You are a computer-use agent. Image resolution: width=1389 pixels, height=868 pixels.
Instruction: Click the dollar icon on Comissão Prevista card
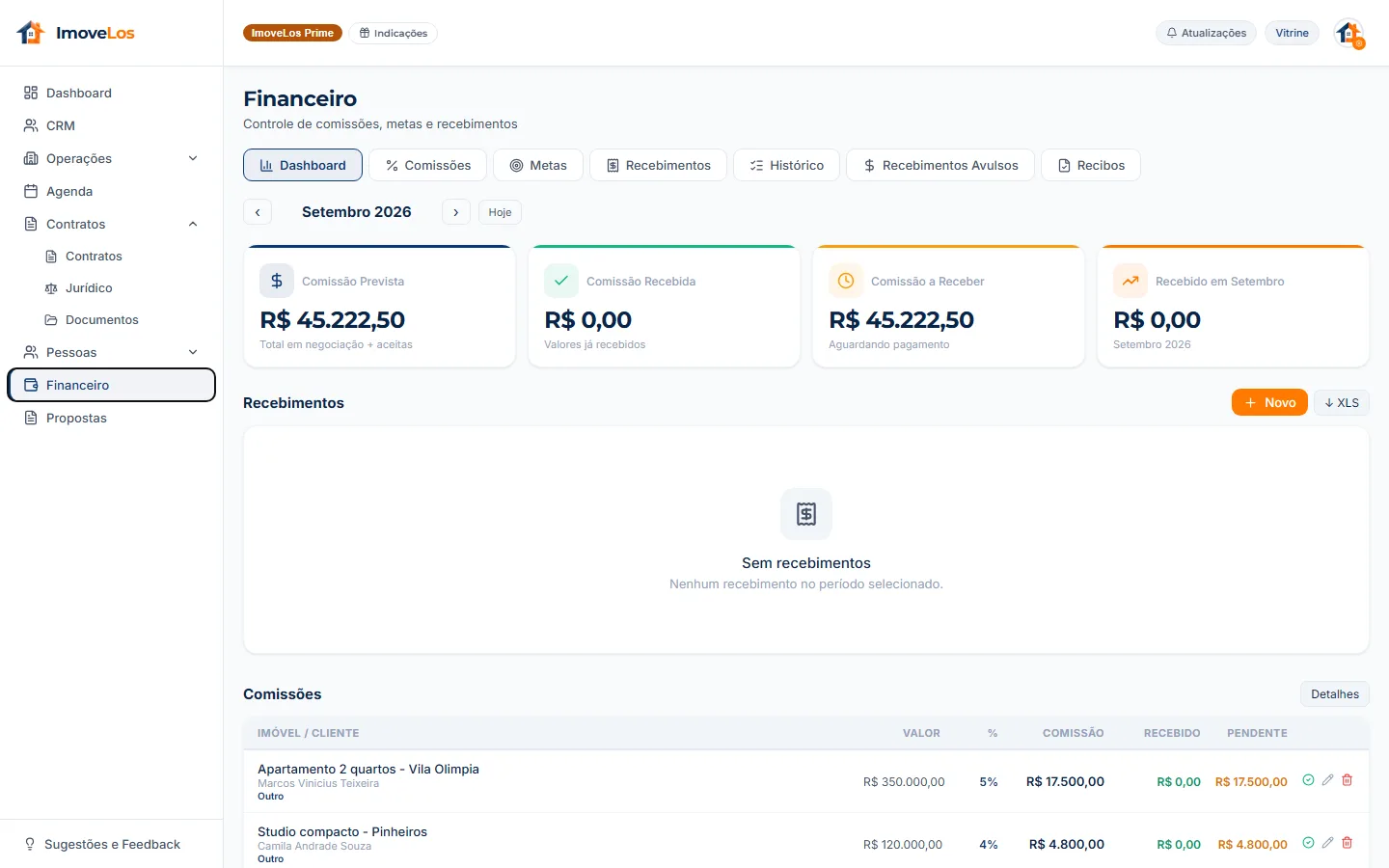[x=277, y=281]
